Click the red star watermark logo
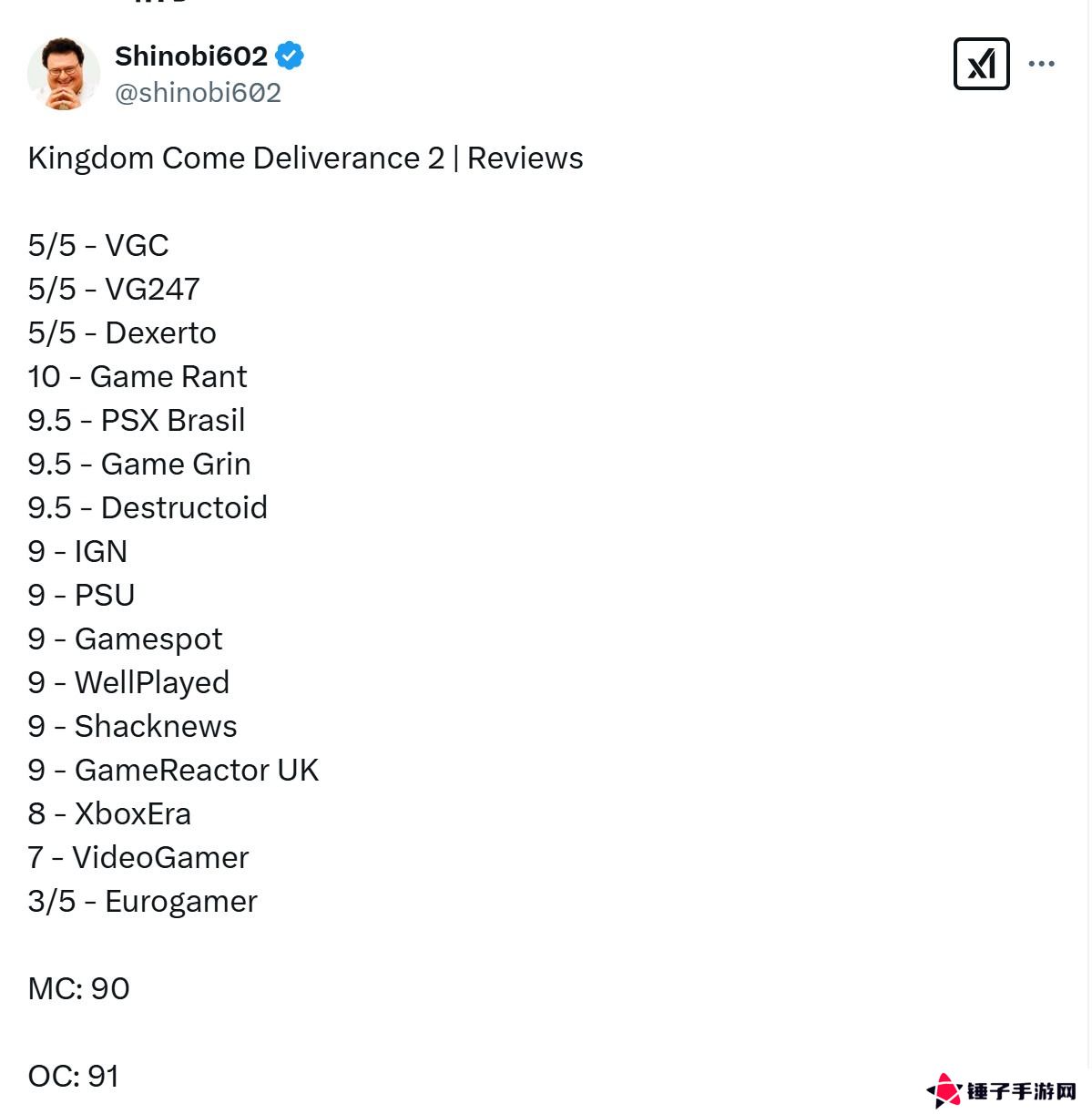Image resolution: width=1092 pixels, height=1114 pixels. (944, 1089)
